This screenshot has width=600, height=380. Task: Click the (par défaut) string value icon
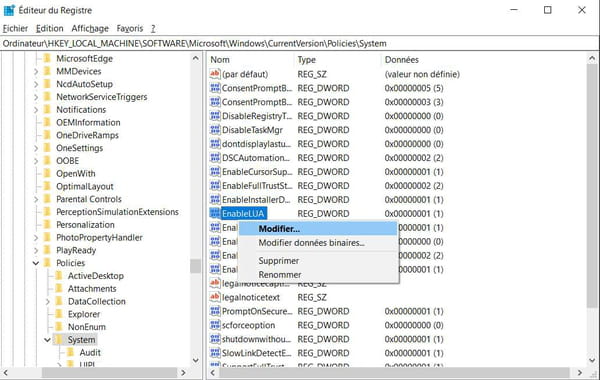pyautogui.click(x=215, y=74)
